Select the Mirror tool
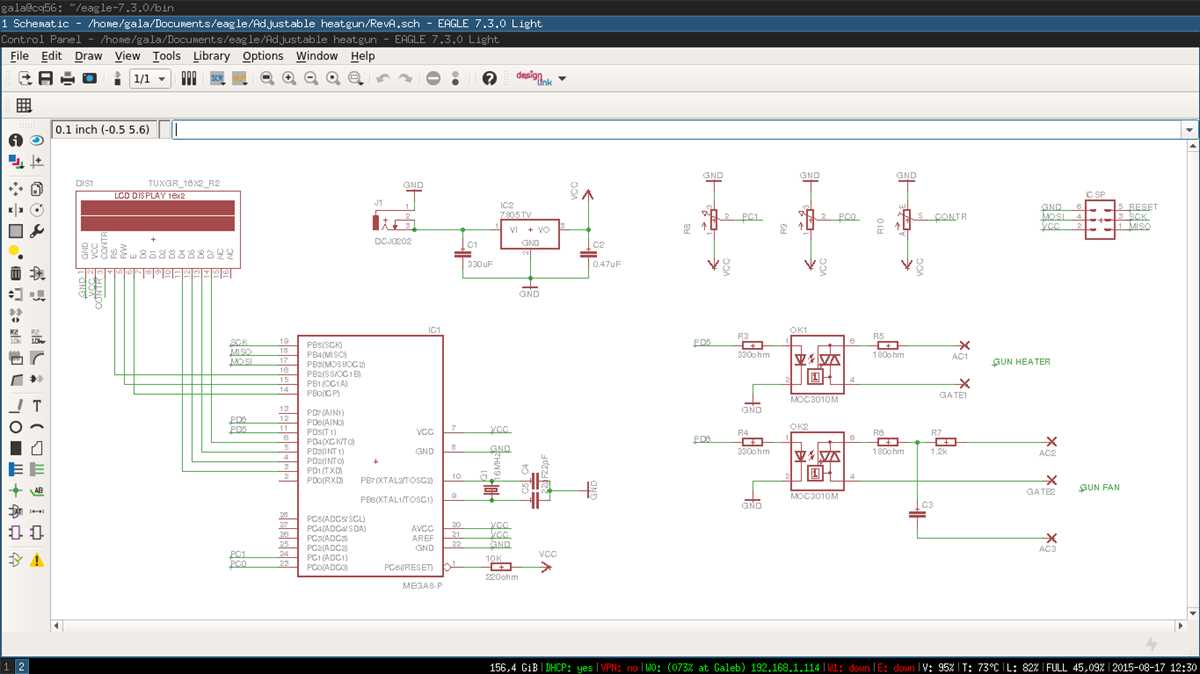Viewport: 1200px width, 674px height. [16, 210]
